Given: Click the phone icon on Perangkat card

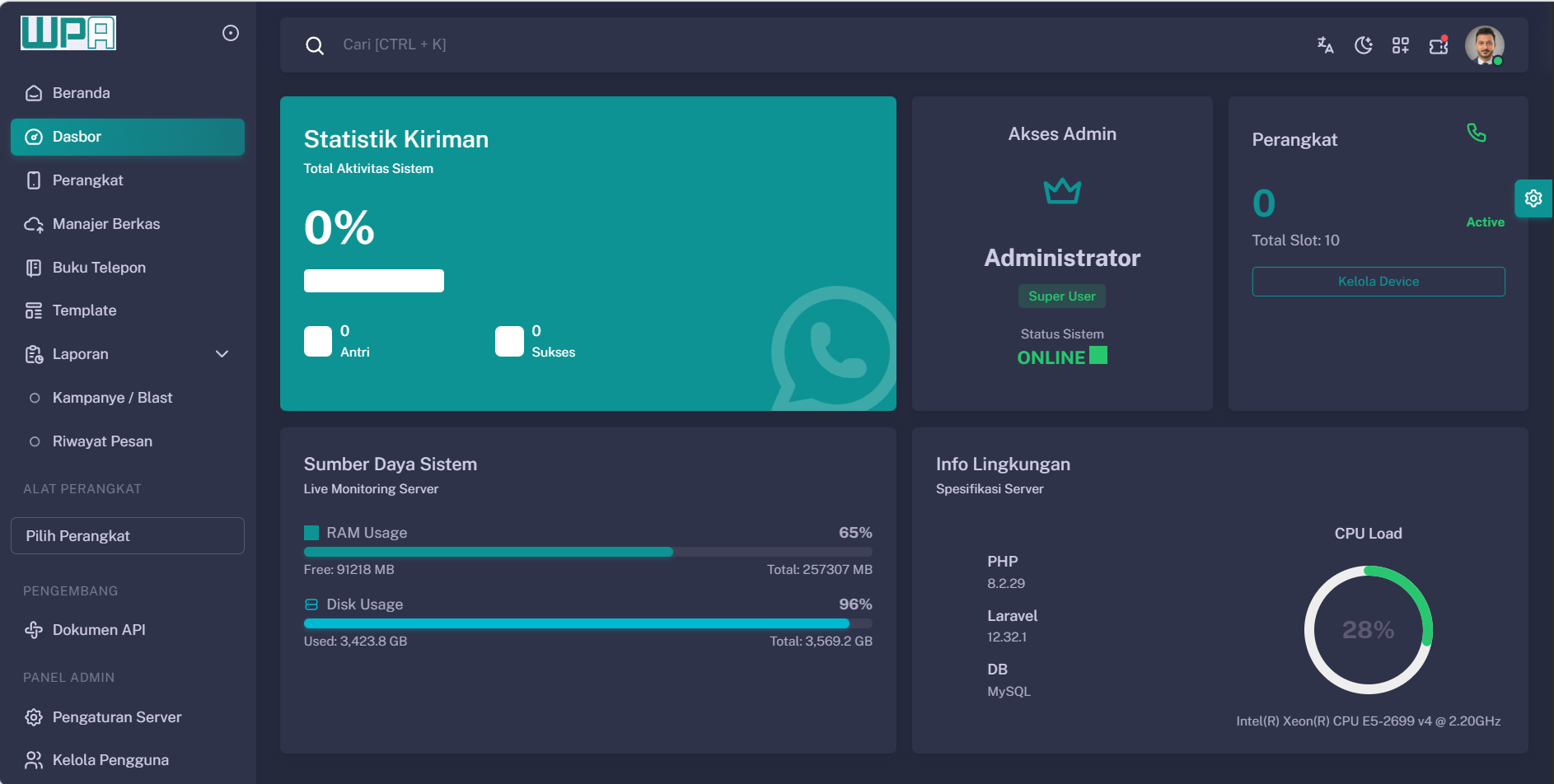Looking at the screenshot, I should click(x=1477, y=133).
